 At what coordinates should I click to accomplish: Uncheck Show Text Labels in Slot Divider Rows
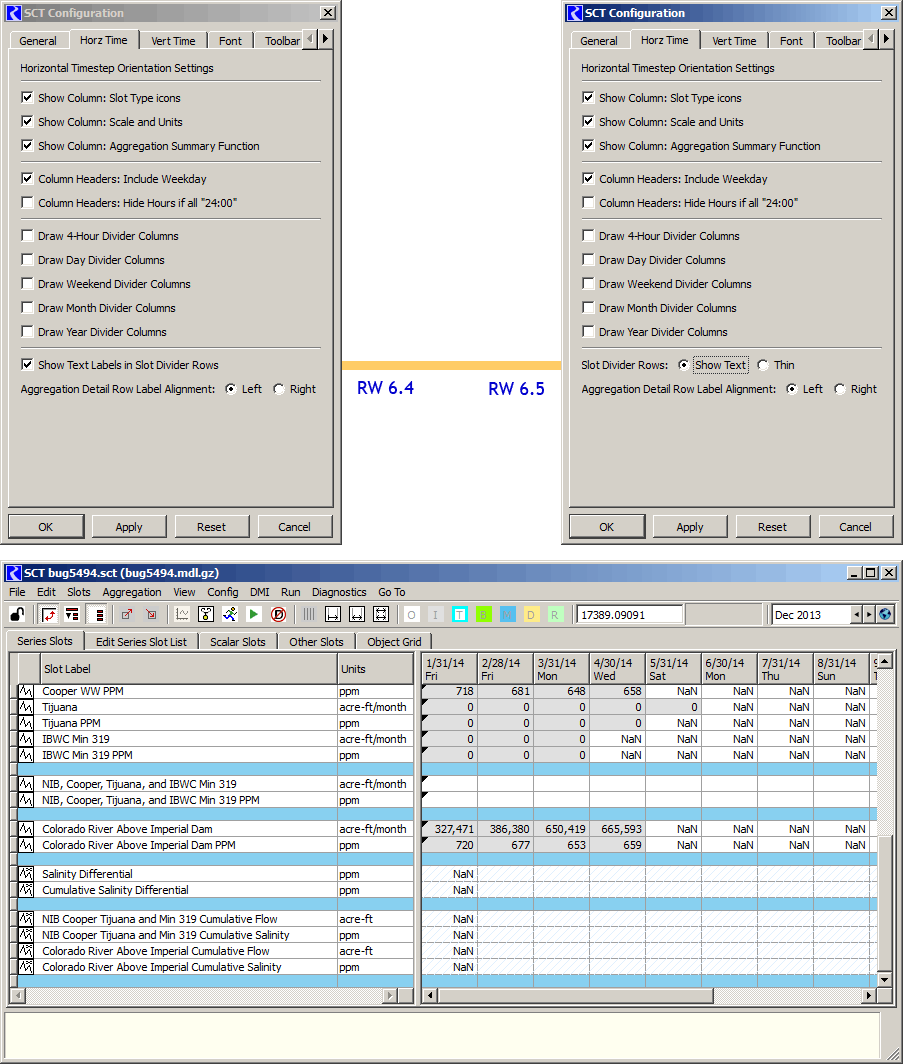coord(27,364)
